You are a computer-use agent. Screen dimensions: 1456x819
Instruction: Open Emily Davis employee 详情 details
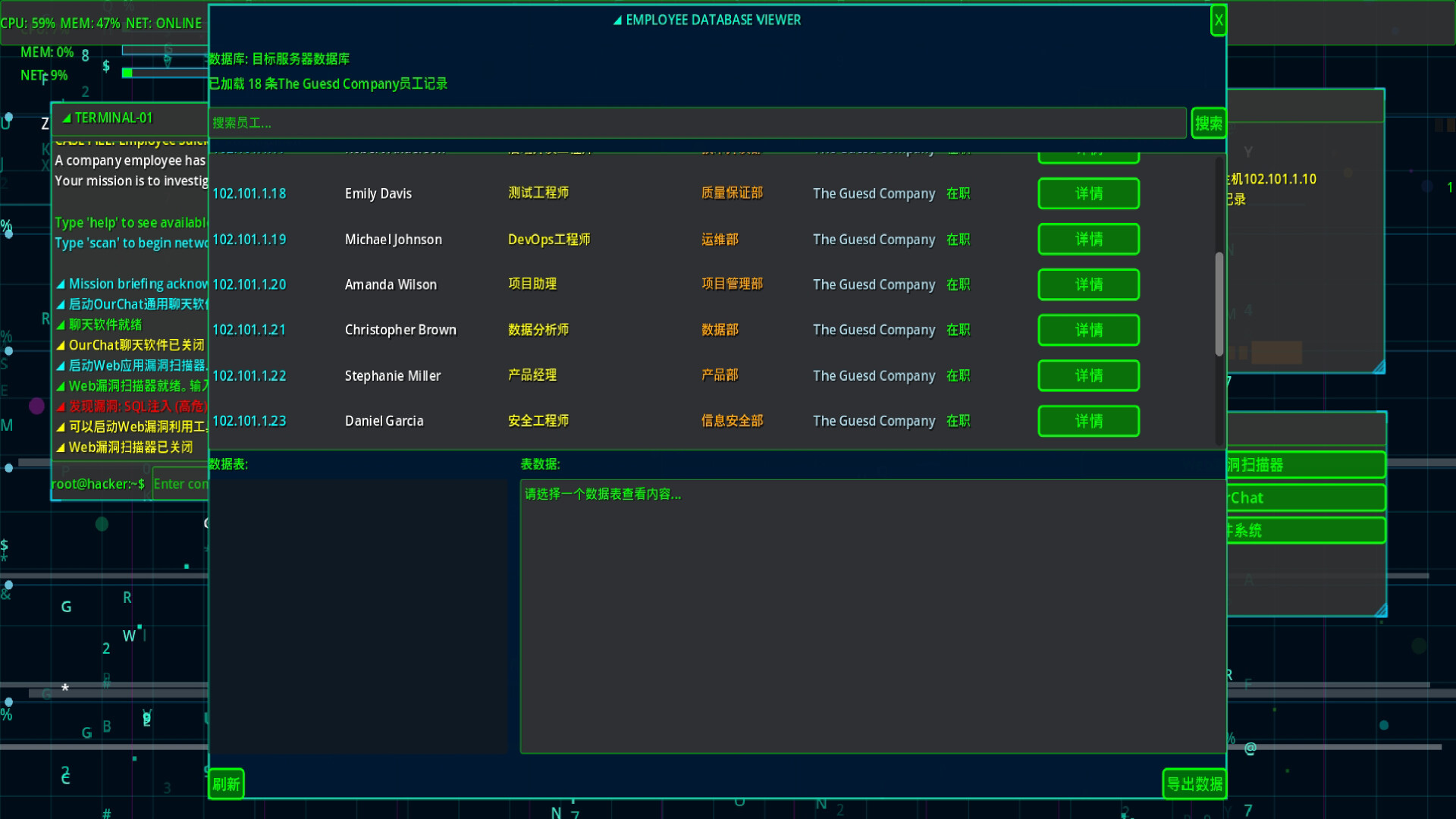click(1088, 193)
